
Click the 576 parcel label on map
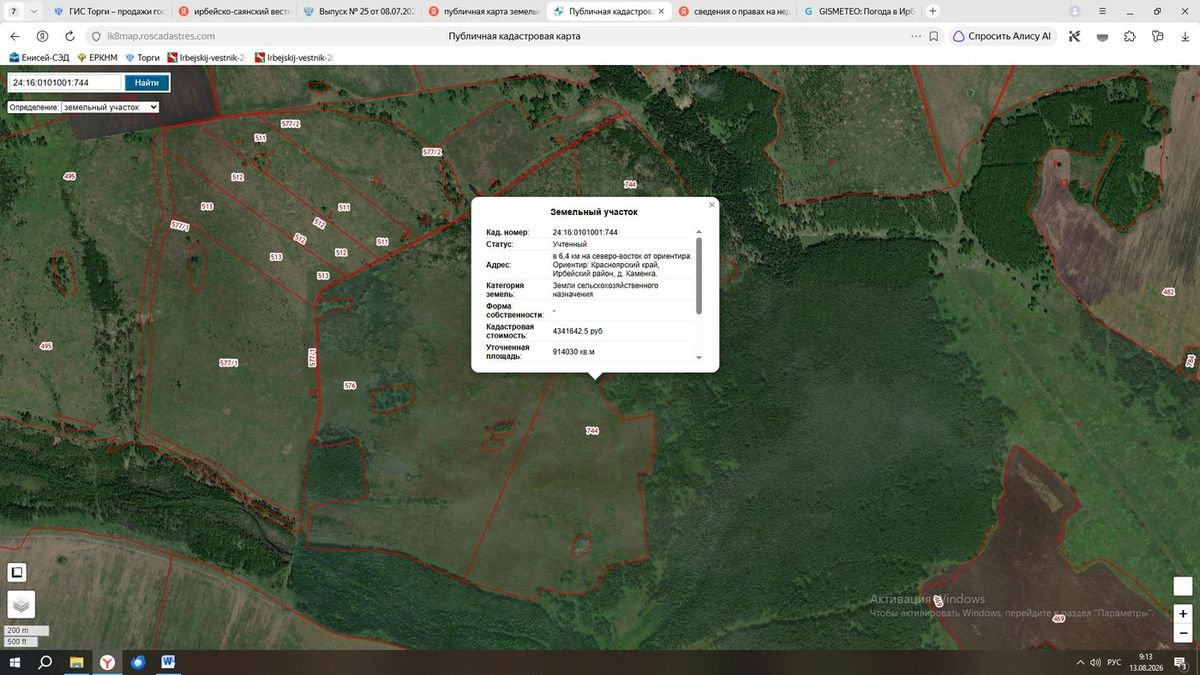coord(349,385)
